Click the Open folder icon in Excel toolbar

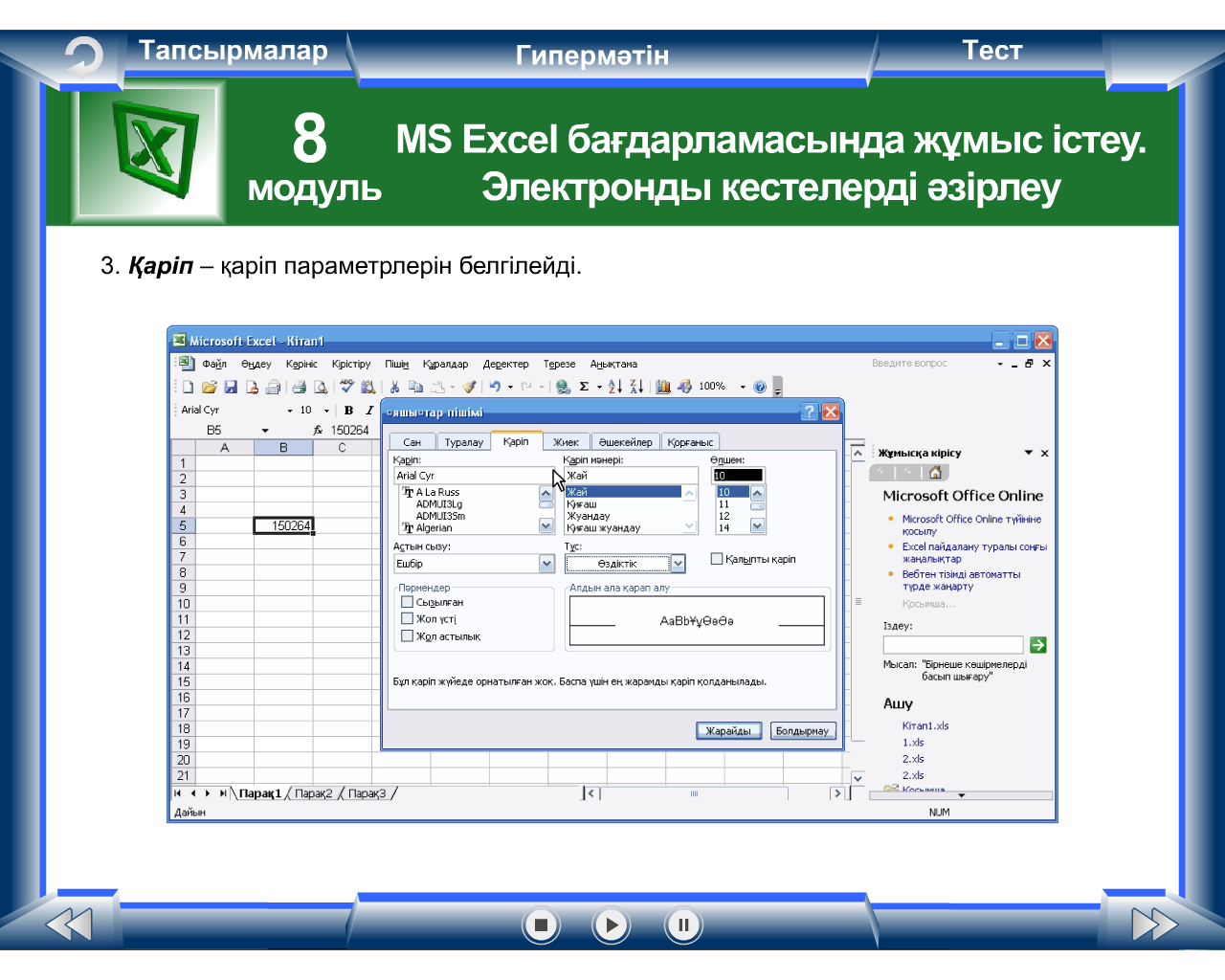[209, 388]
